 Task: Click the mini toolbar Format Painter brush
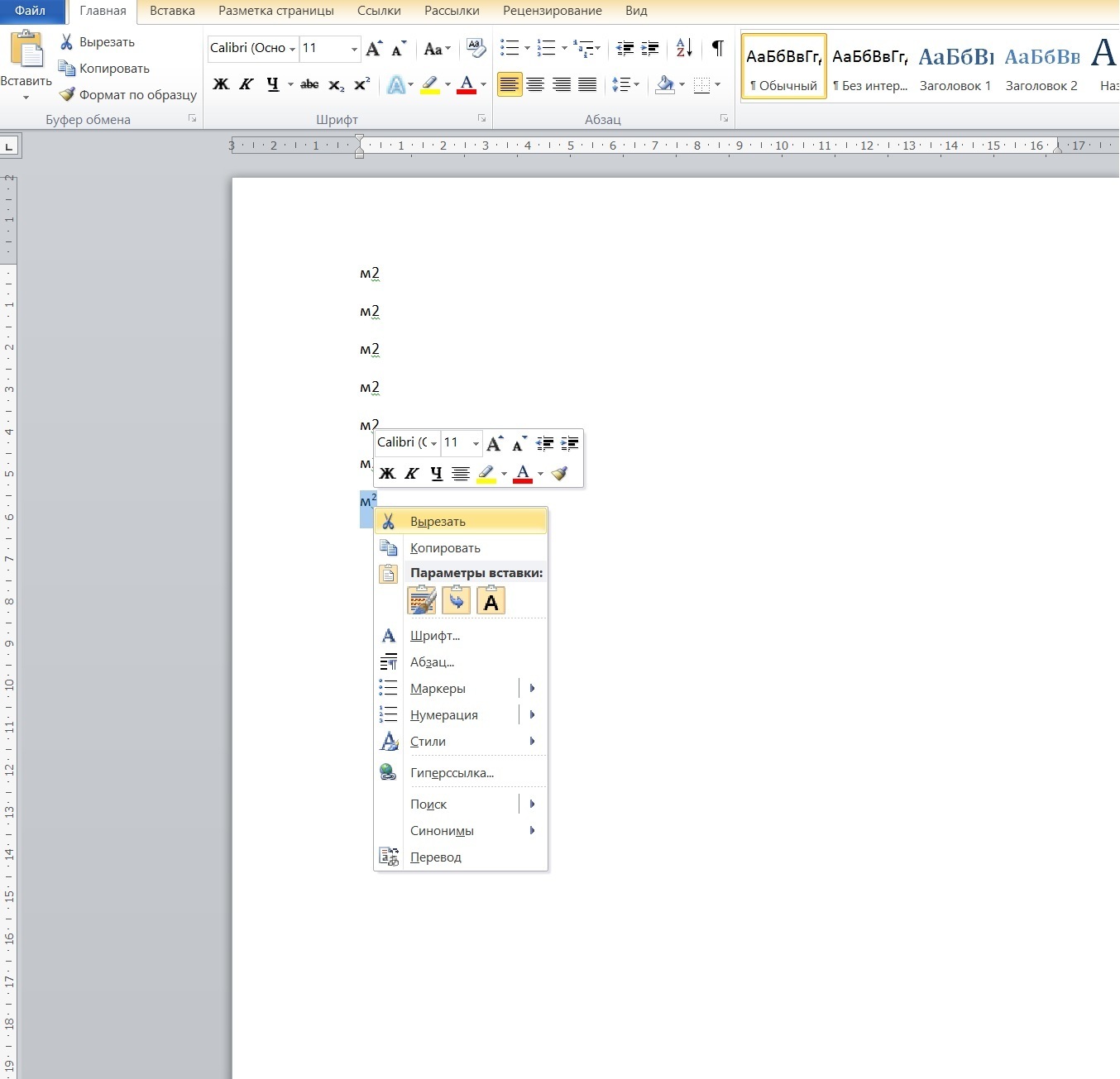point(560,473)
